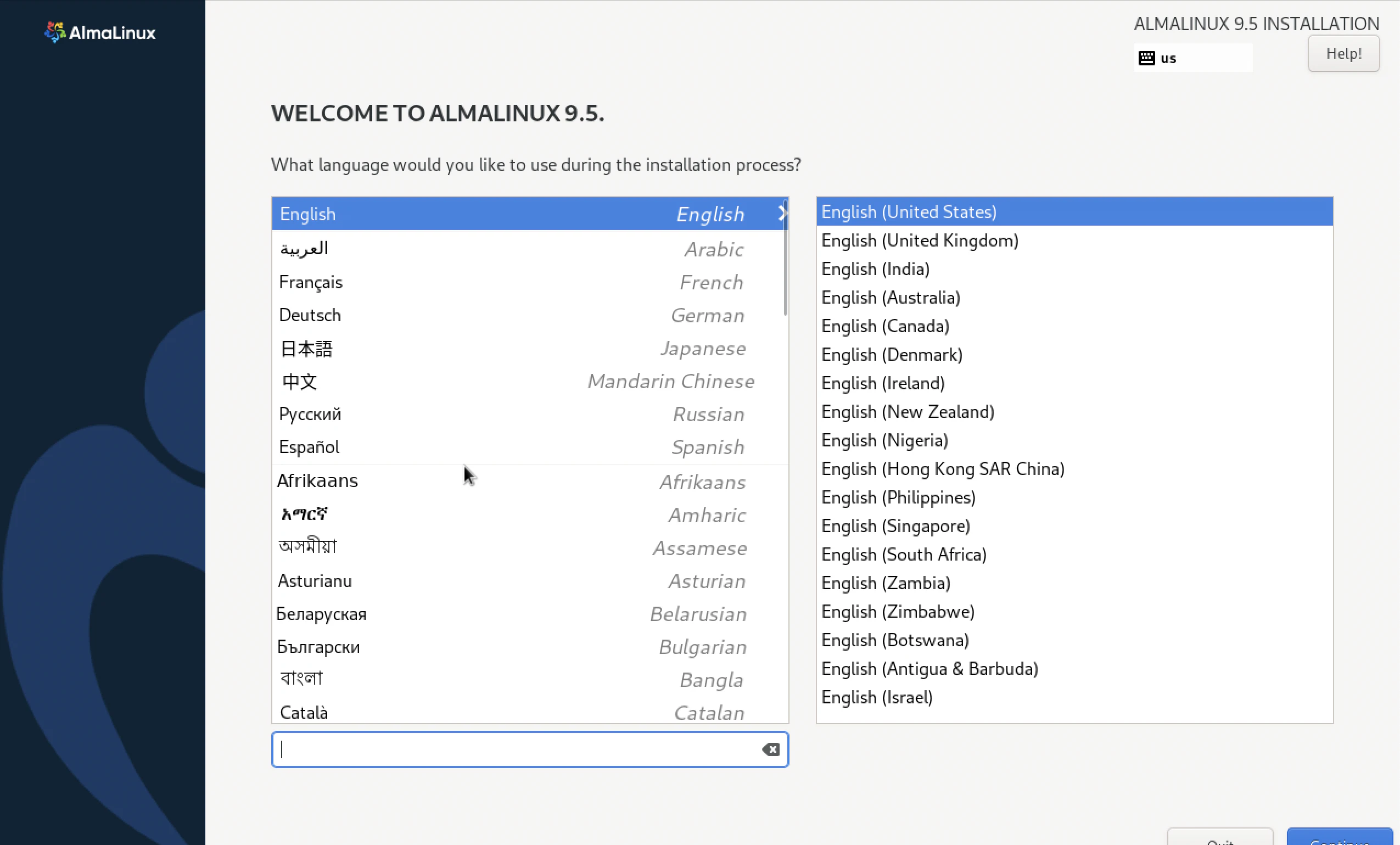Select English (Canada) locale

pyautogui.click(x=1074, y=326)
